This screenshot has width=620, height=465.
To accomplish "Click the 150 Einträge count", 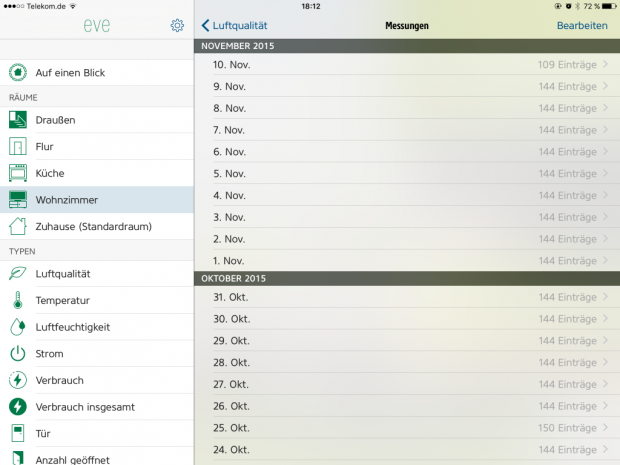I will click(567, 428).
